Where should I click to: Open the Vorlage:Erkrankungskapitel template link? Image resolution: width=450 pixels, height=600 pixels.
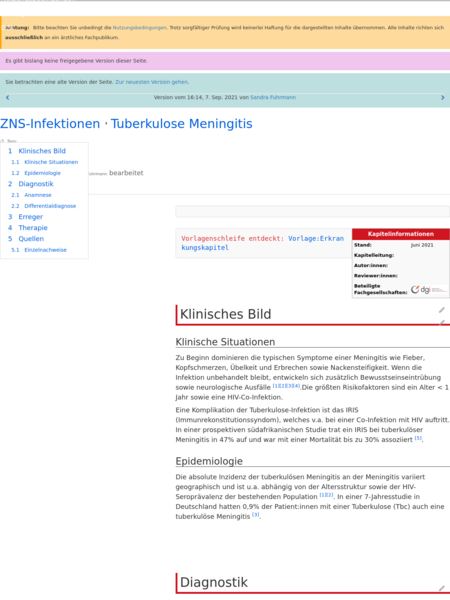coord(262,243)
